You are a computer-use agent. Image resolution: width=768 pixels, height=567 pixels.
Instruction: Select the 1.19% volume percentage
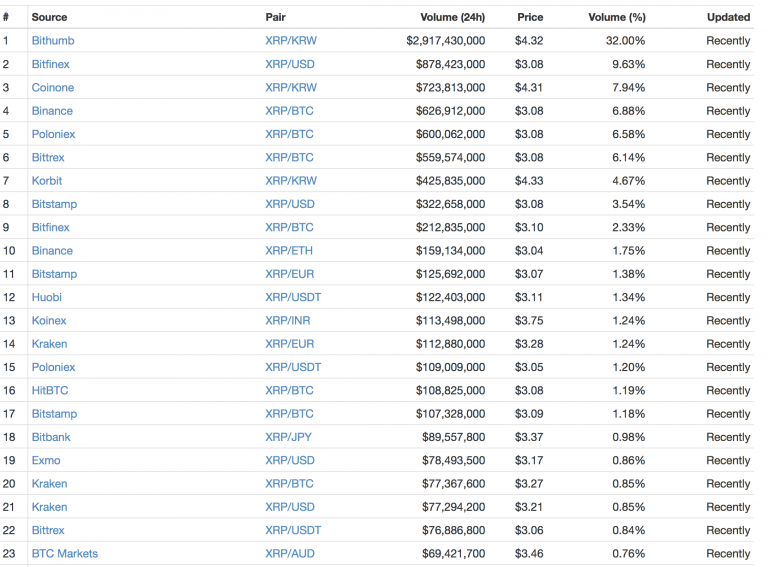point(629,391)
